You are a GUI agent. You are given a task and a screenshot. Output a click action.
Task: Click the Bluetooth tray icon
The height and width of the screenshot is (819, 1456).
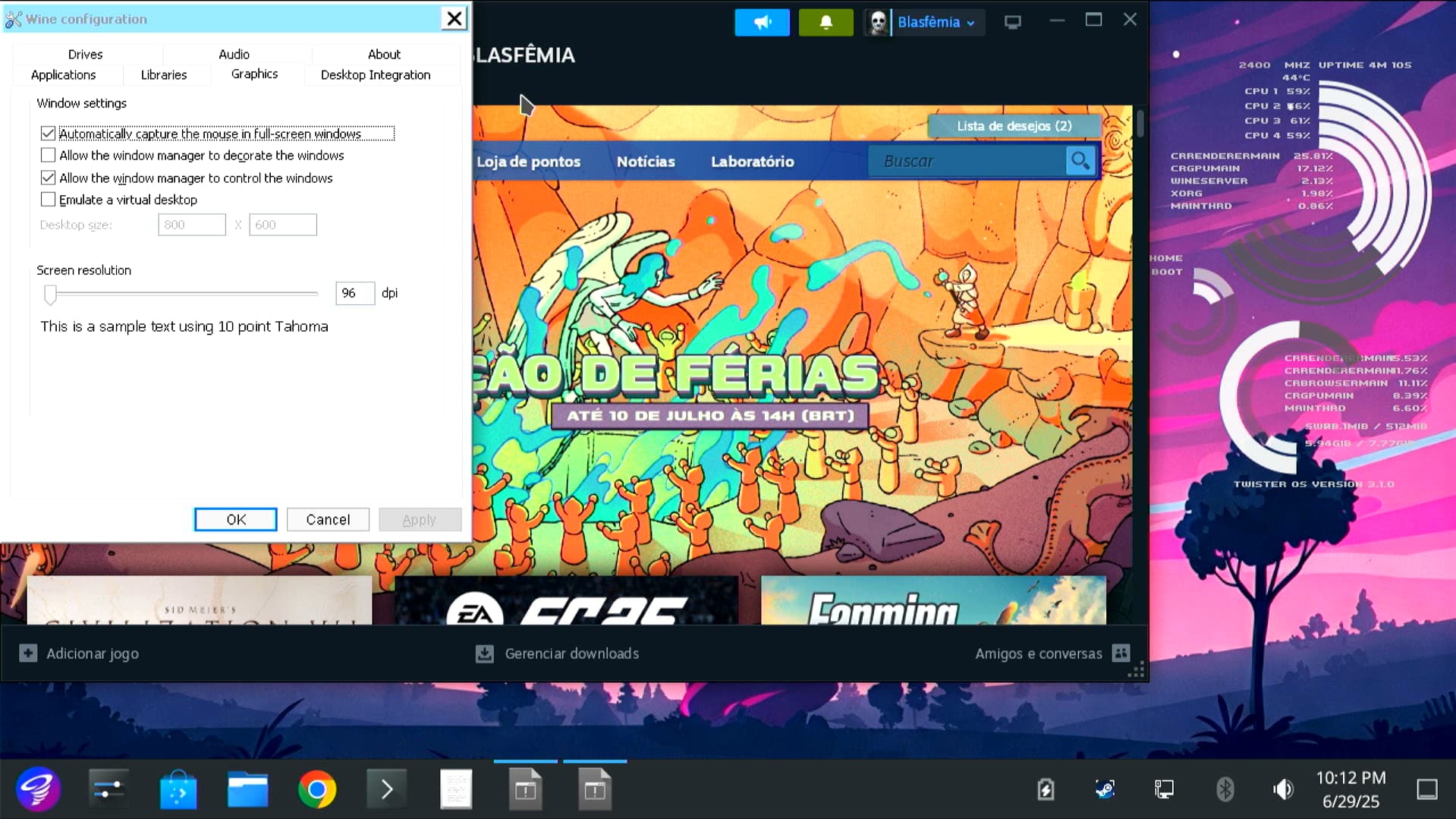click(x=1224, y=789)
